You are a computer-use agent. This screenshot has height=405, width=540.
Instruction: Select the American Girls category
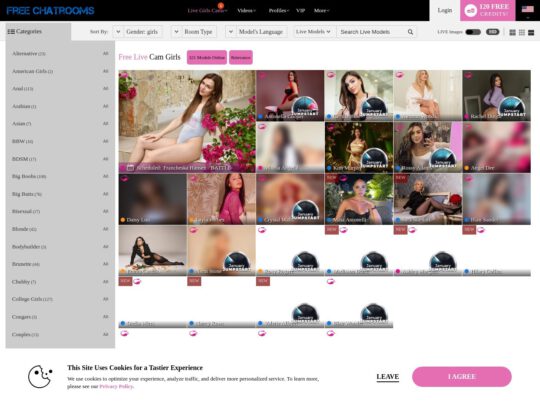click(x=32, y=71)
